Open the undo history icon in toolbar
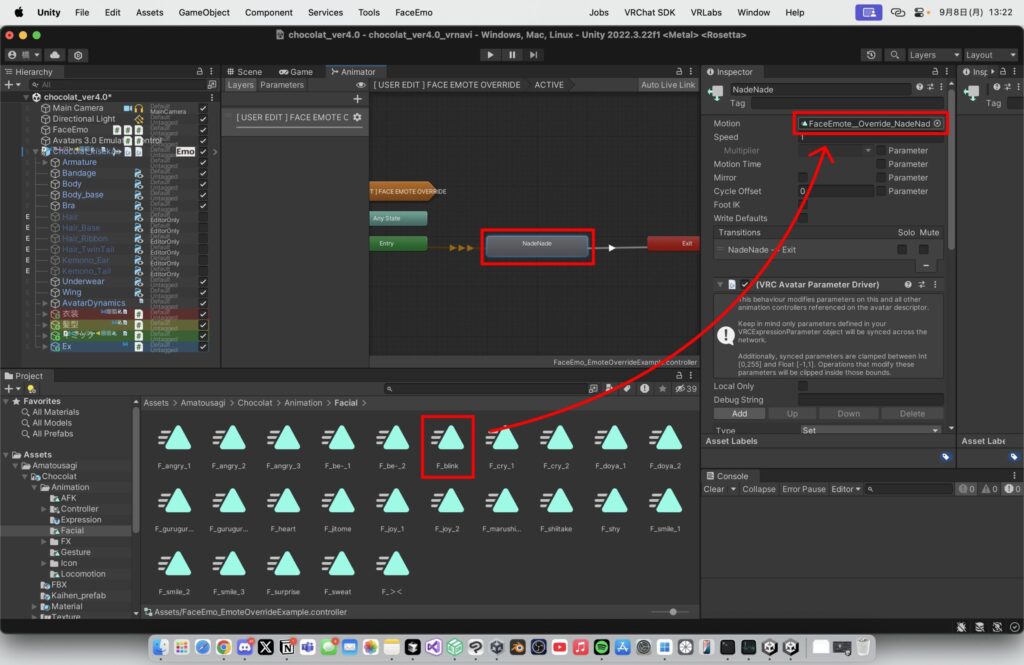The image size is (1024, 665). pos(871,55)
